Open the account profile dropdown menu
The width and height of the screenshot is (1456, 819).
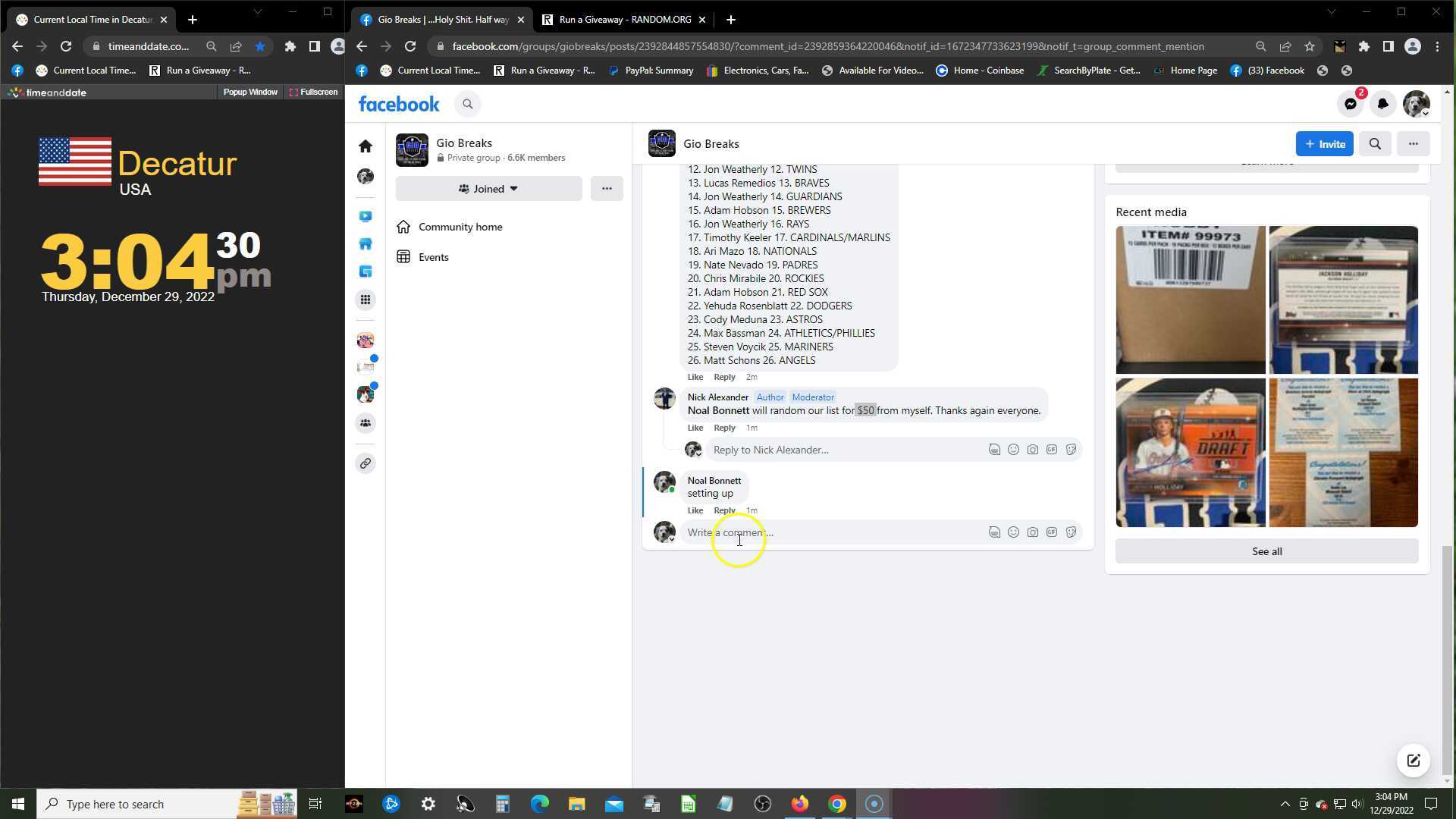[x=1416, y=105]
